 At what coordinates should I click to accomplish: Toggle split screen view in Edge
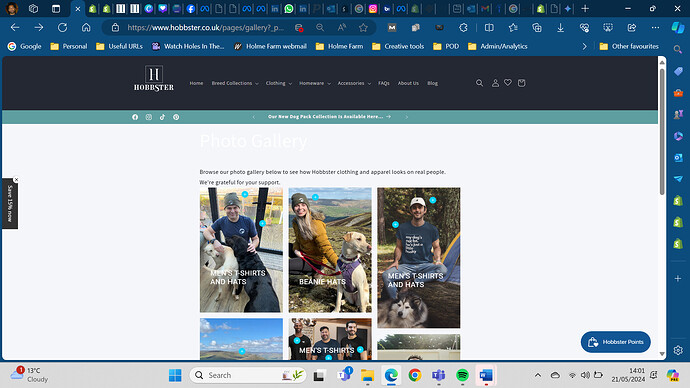(x=489, y=27)
